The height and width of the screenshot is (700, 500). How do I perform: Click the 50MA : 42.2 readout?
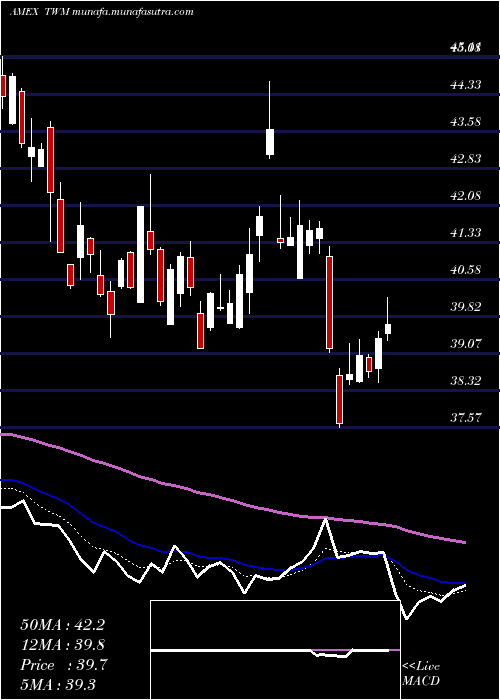tap(62, 625)
